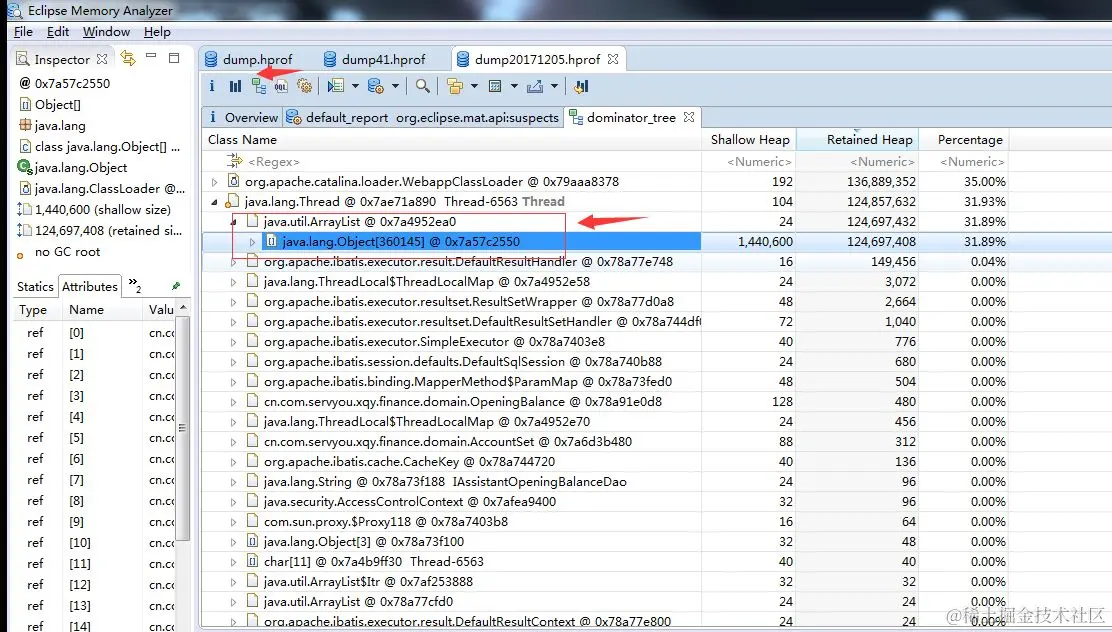Show hidden Inspector tabs via chevron 2
Image resolution: width=1112 pixels, height=632 pixels.
point(134,285)
